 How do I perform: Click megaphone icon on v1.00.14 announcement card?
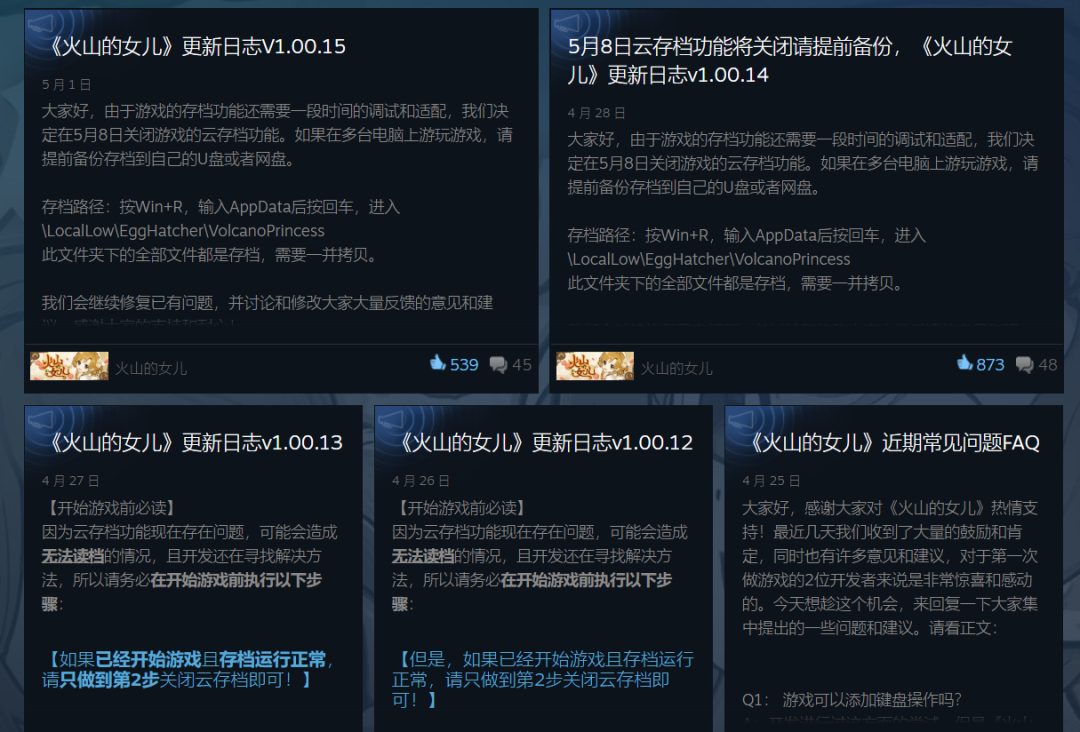click(567, 25)
